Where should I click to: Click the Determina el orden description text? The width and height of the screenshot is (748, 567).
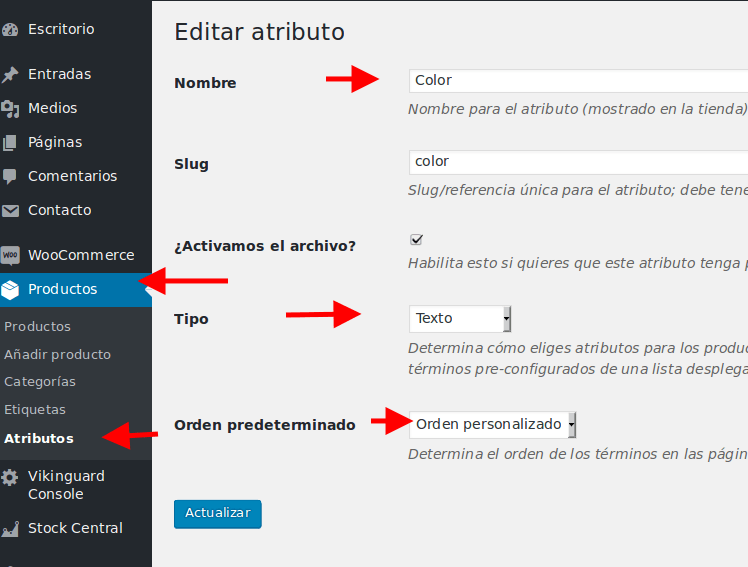tap(578, 454)
